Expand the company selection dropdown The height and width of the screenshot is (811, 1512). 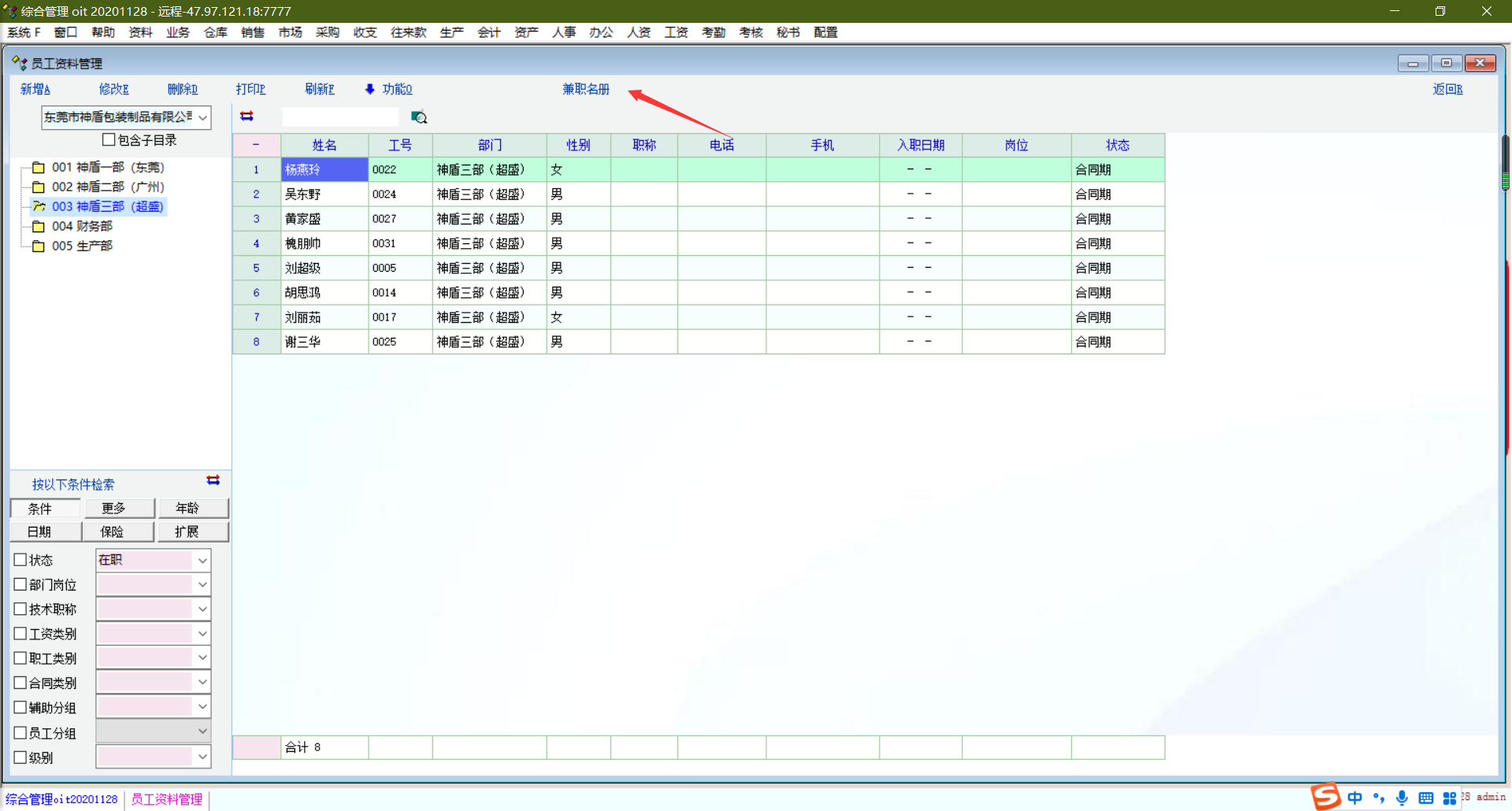click(x=202, y=117)
